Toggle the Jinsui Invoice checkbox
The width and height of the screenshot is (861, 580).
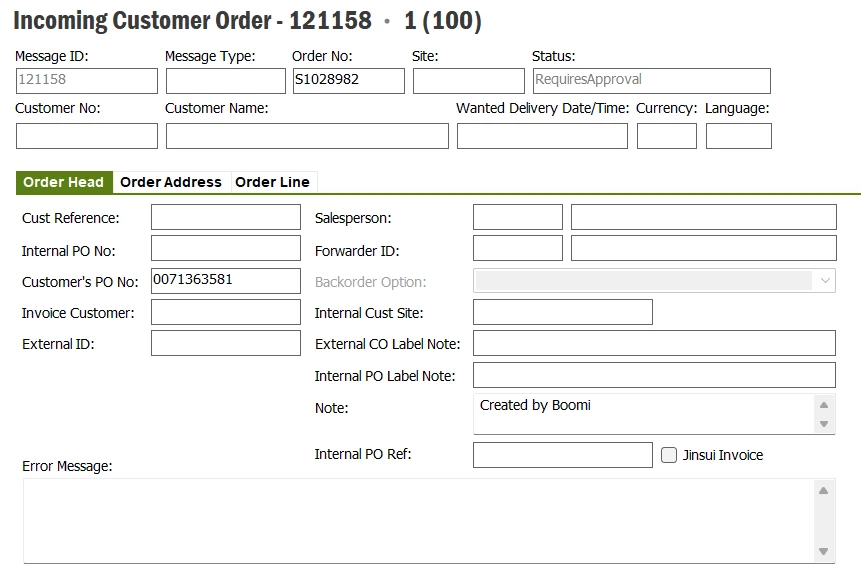(x=670, y=455)
